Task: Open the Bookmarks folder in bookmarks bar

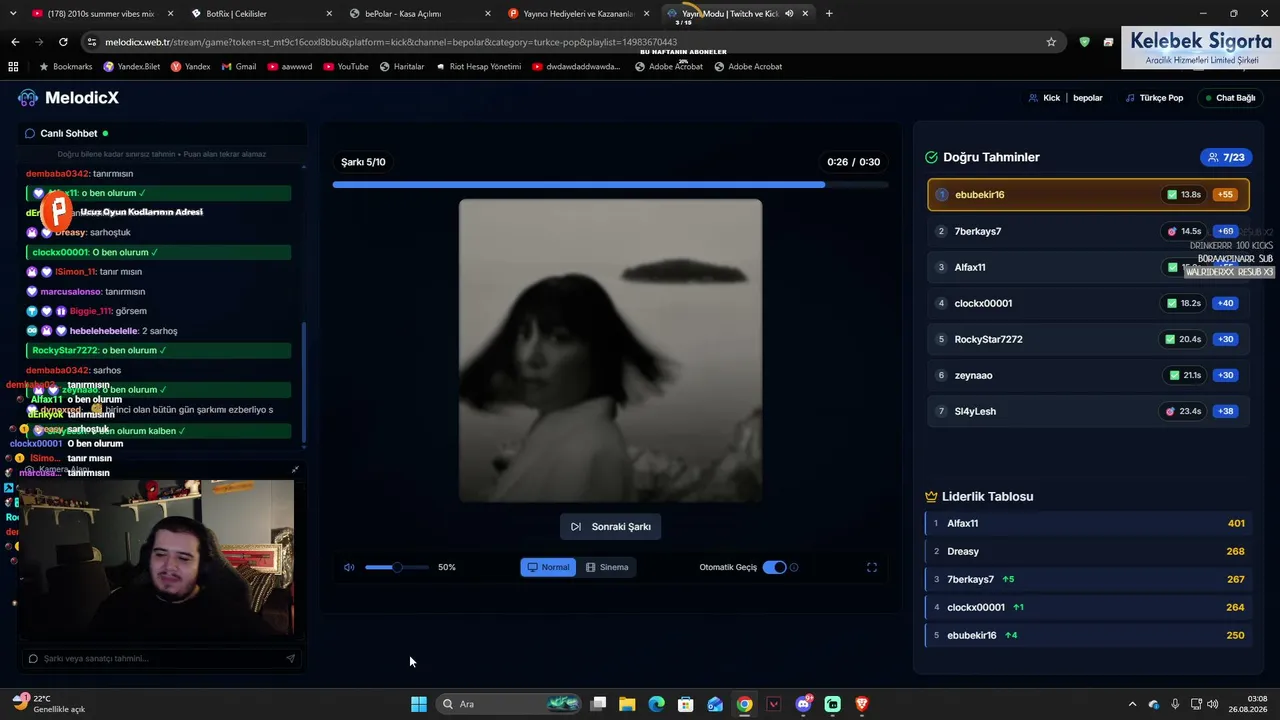Action: pyautogui.click(x=65, y=66)
